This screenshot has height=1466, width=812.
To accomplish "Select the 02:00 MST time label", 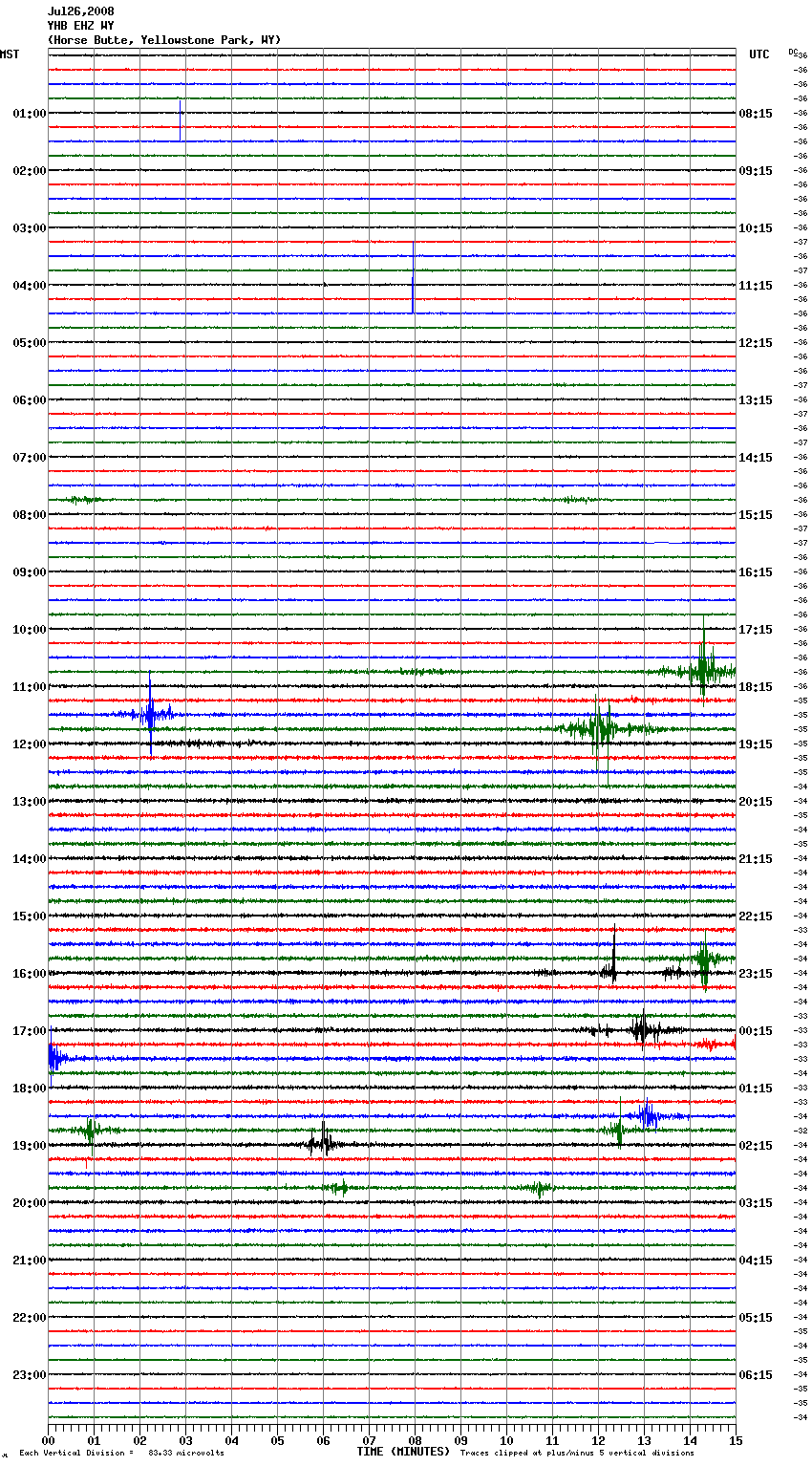I will [x=30, y=171].
